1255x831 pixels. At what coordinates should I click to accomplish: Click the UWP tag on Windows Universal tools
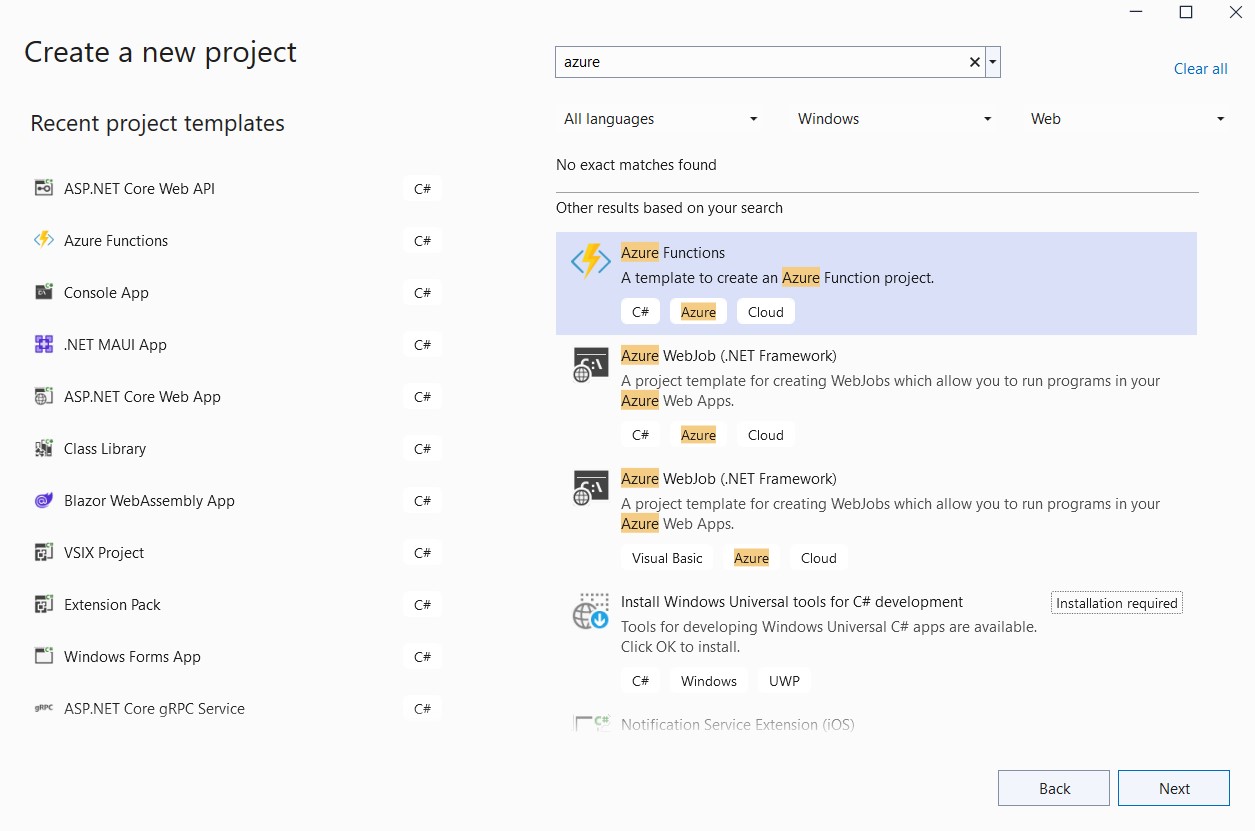784,681
